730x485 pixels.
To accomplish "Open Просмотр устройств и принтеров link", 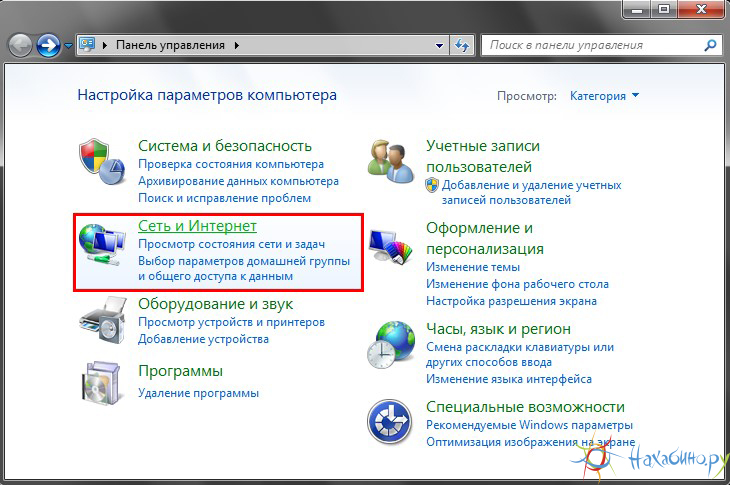I will coord(231,323).
